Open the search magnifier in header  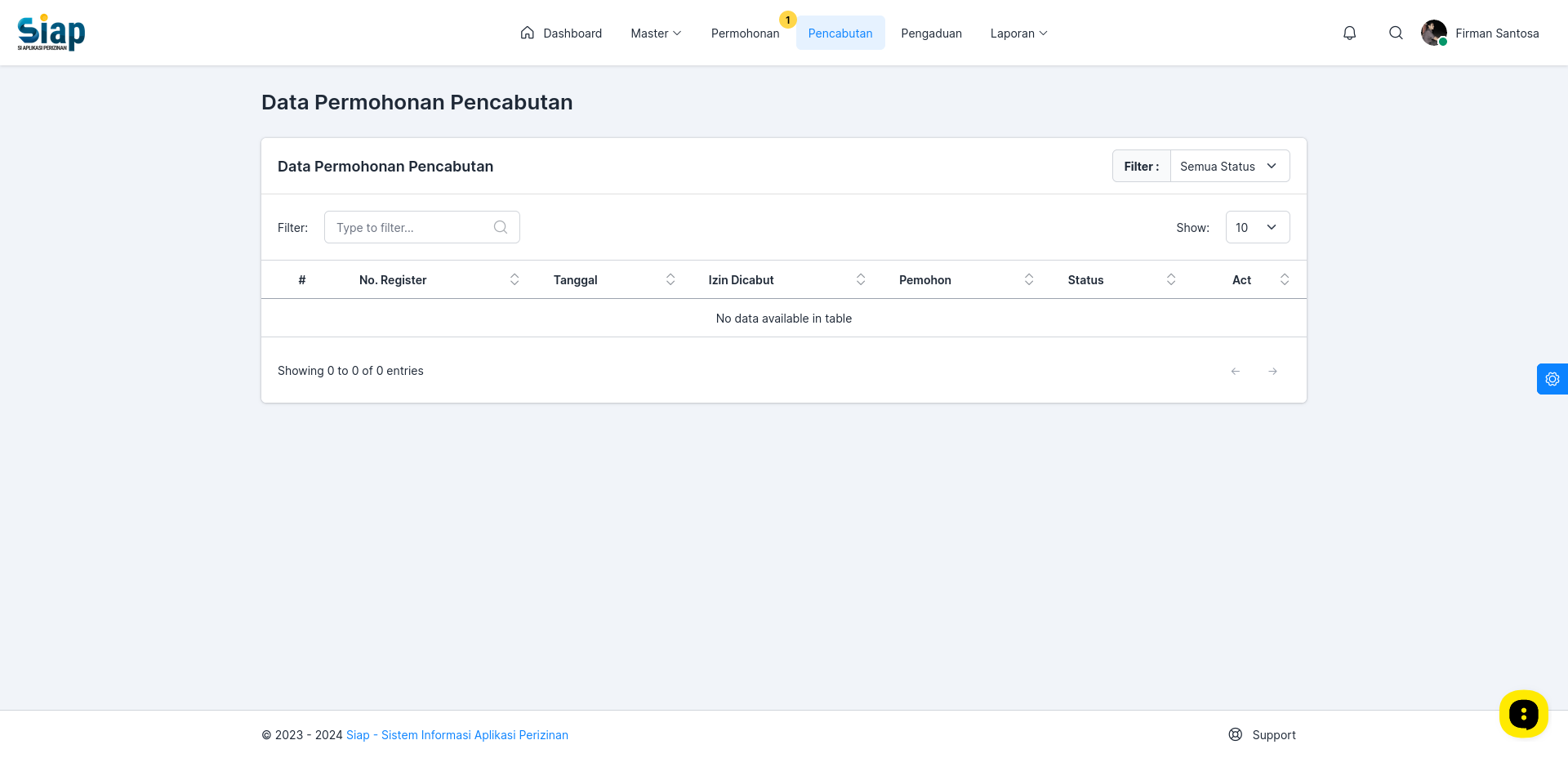coord(1396,33)
